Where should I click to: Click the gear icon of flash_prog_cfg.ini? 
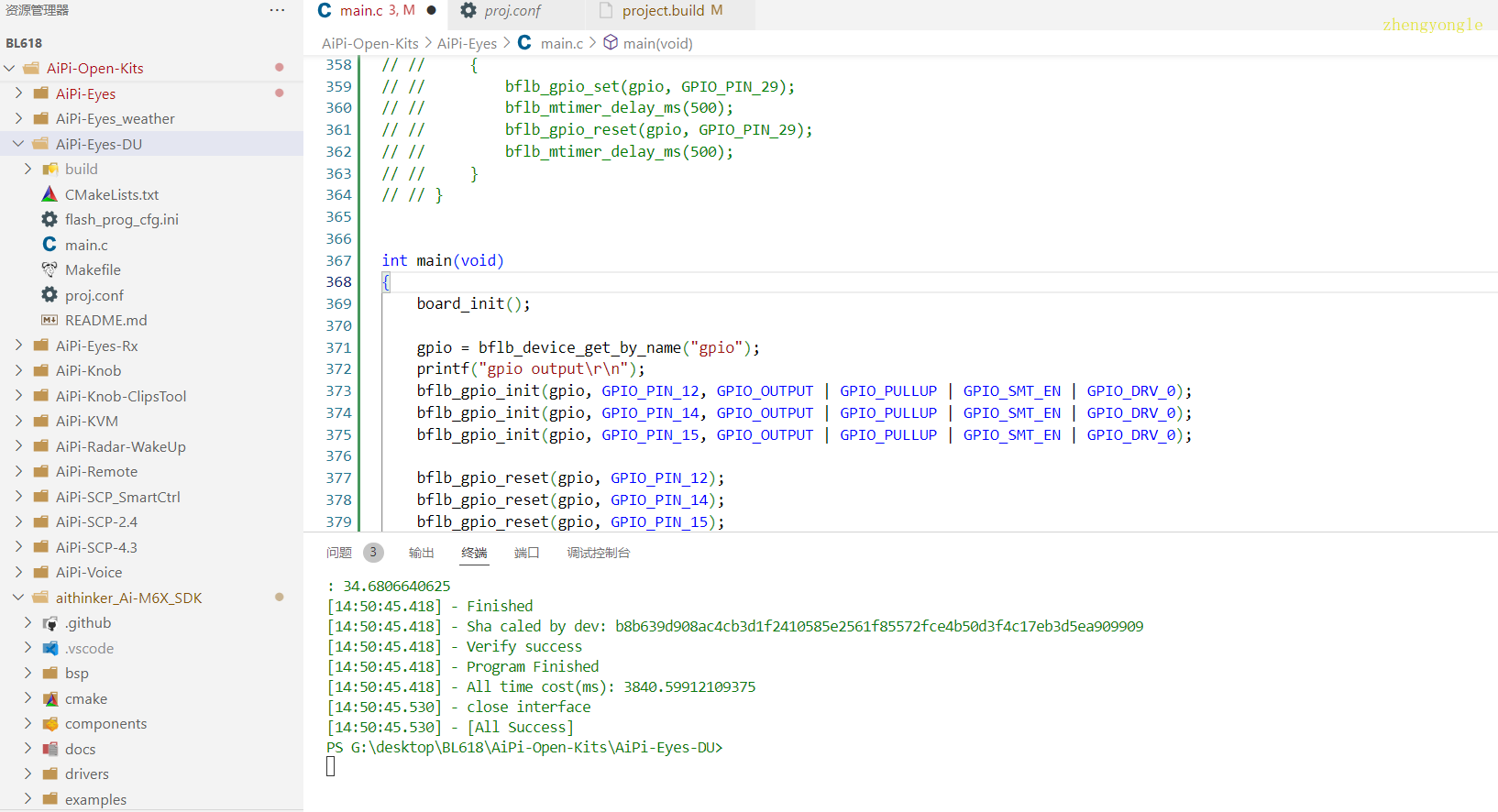(50, 219)
